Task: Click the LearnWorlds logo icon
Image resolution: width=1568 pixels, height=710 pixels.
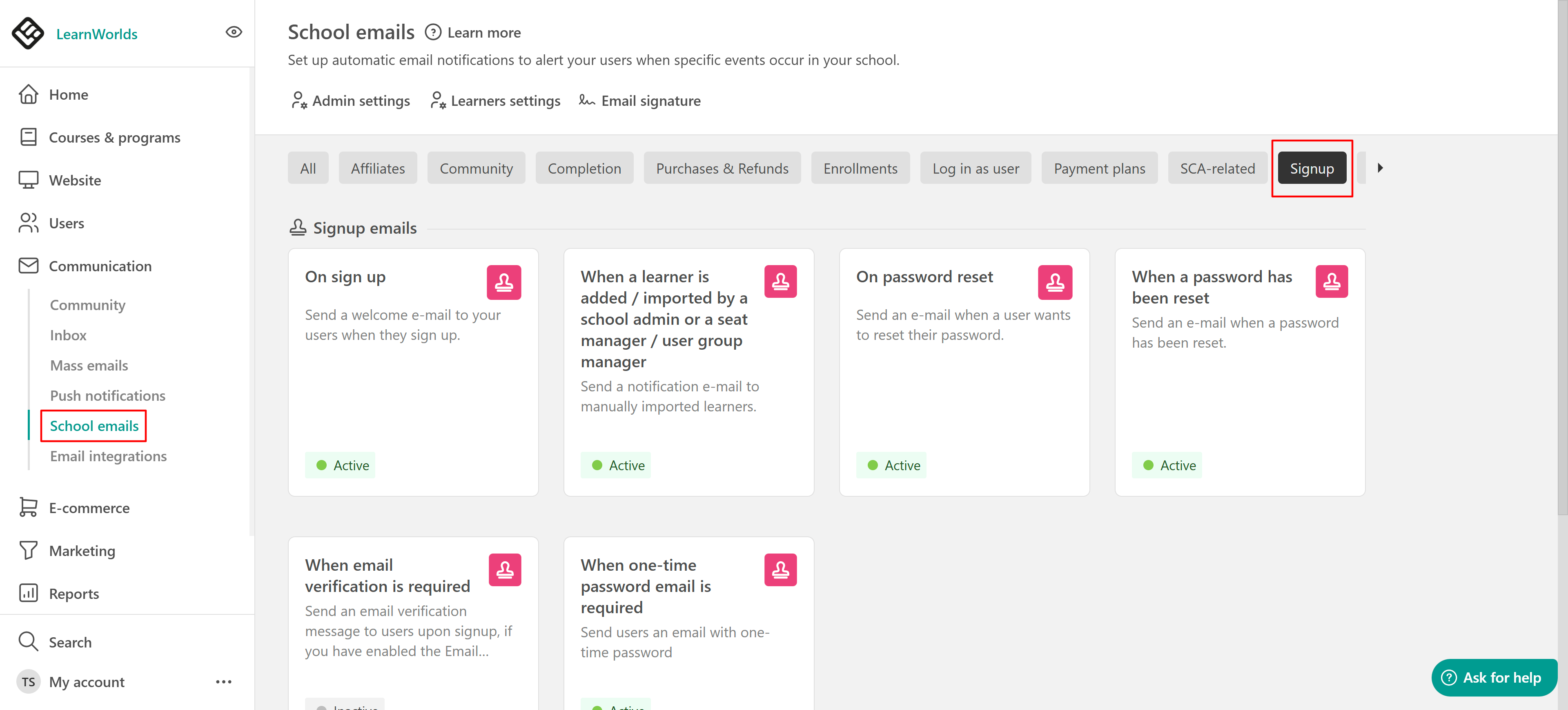Action: (28, 33)
